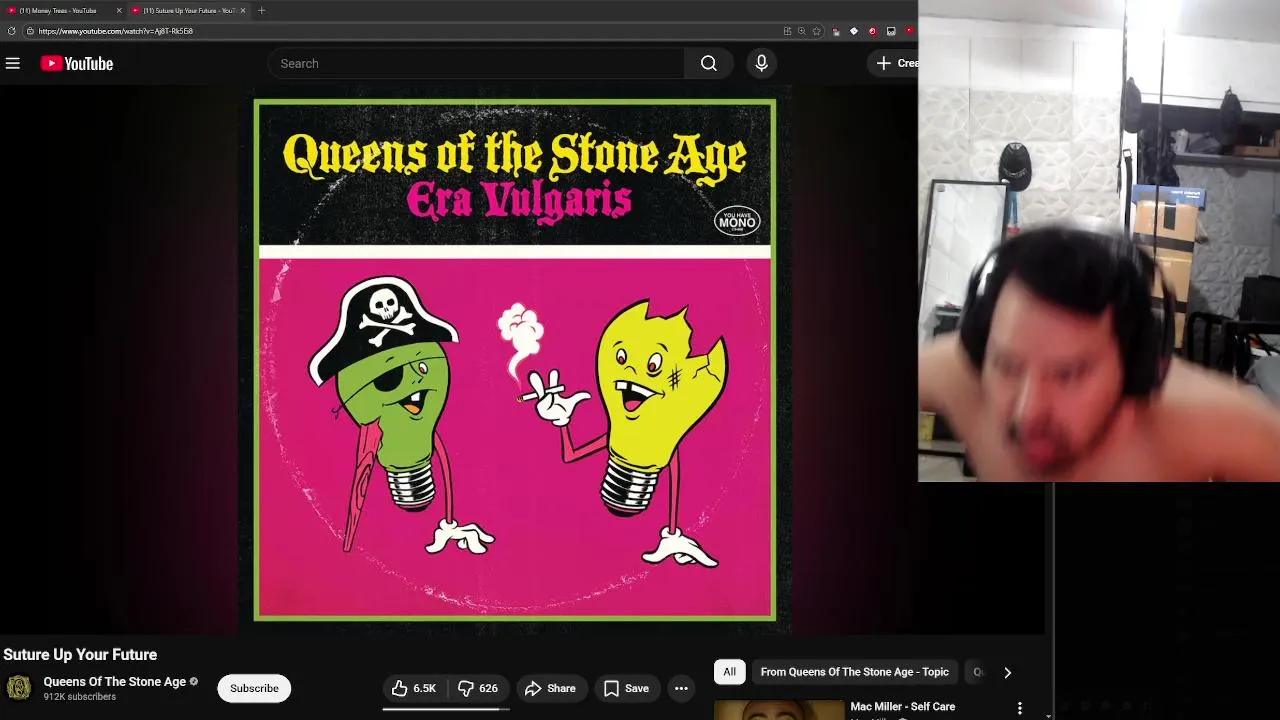The width and height of the screenshot is (1280, 720).
Task: Like the video with thumbs-up icon
Action: [x=414, y=688]
